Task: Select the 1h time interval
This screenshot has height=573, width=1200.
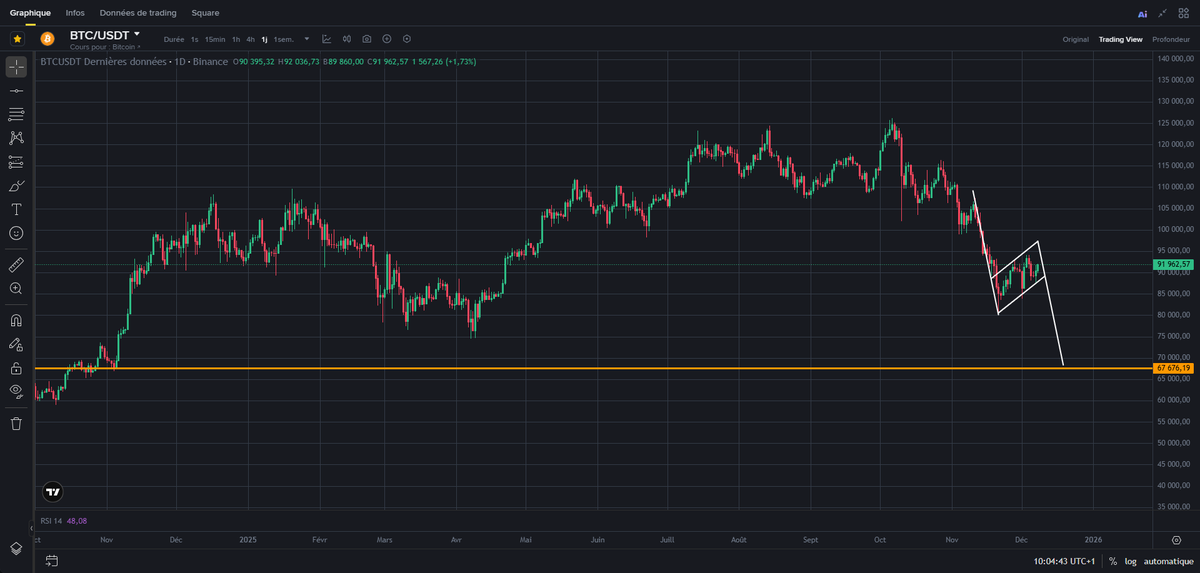Action: click(236, 39)
